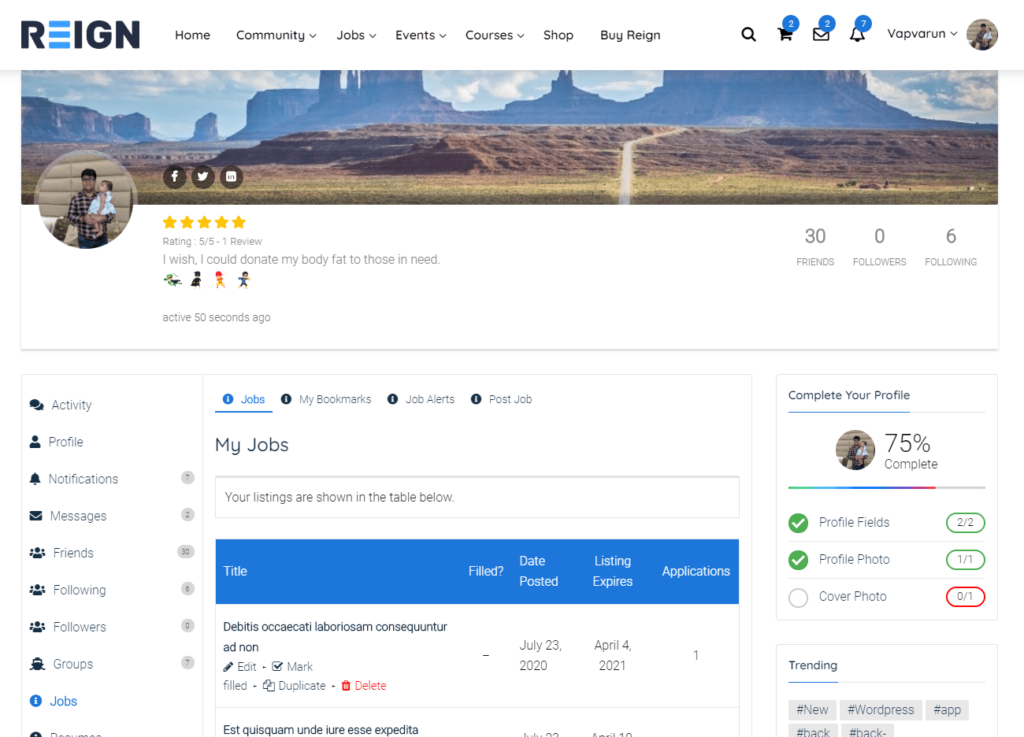Click the header user avatar thumbnail
The width and height of the screenshot is (1024, 737).
click(982, 35)
